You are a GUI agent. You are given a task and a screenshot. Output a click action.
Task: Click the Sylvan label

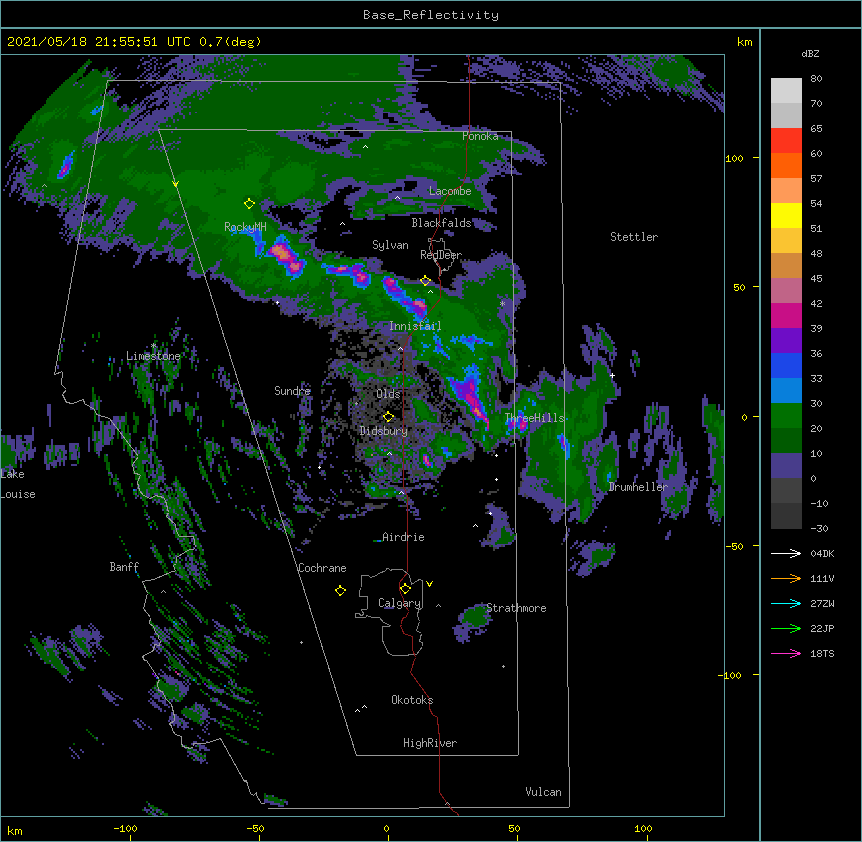(390, 245)
